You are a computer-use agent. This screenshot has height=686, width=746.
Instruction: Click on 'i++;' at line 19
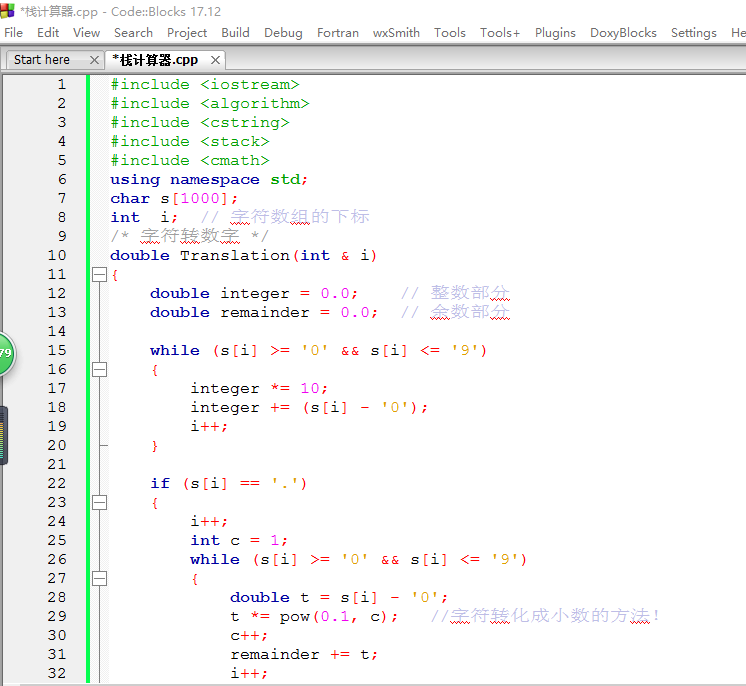209,427
